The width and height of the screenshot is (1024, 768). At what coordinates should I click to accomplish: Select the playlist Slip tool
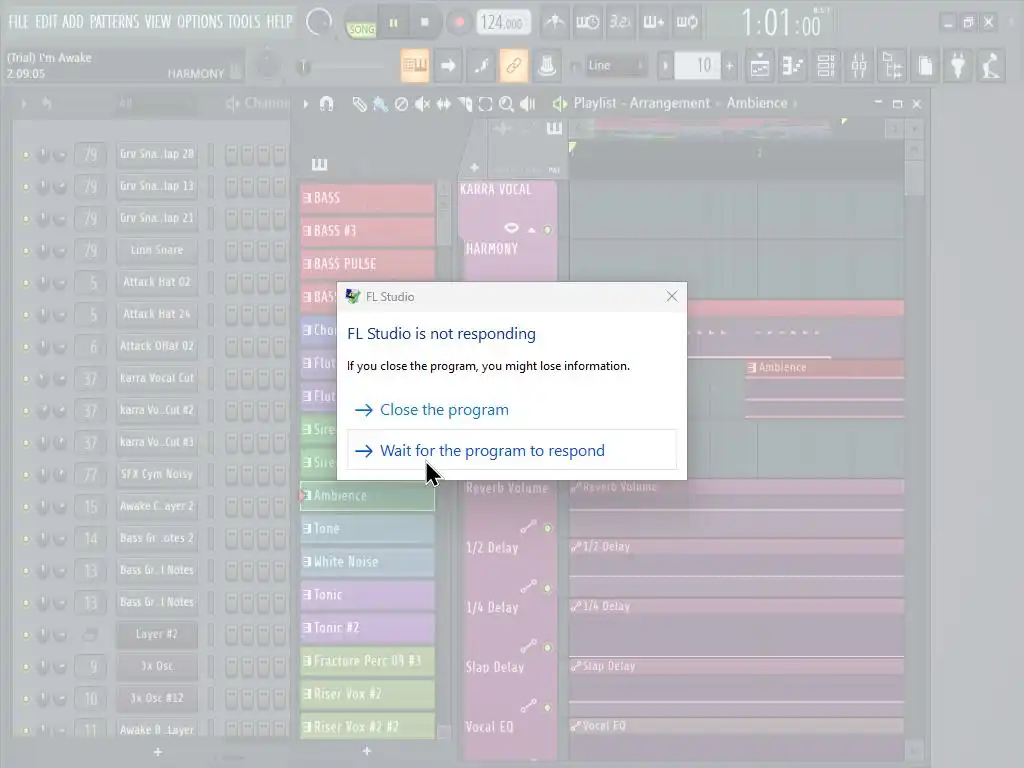click(x=443, y=104)
